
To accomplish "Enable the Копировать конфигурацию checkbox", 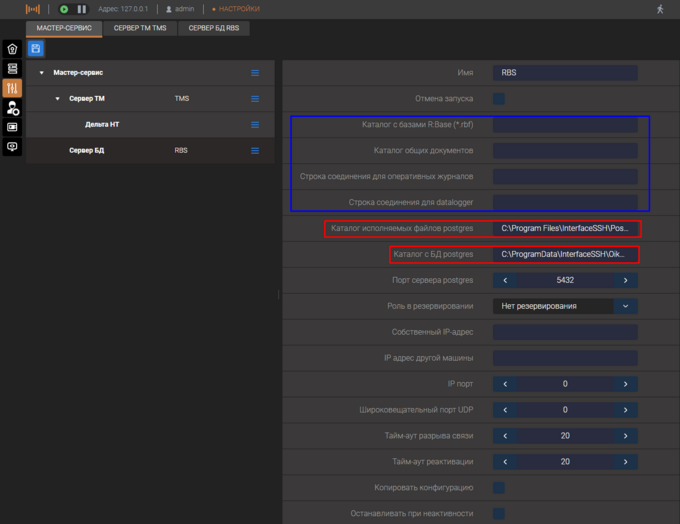I will [499, 488].
